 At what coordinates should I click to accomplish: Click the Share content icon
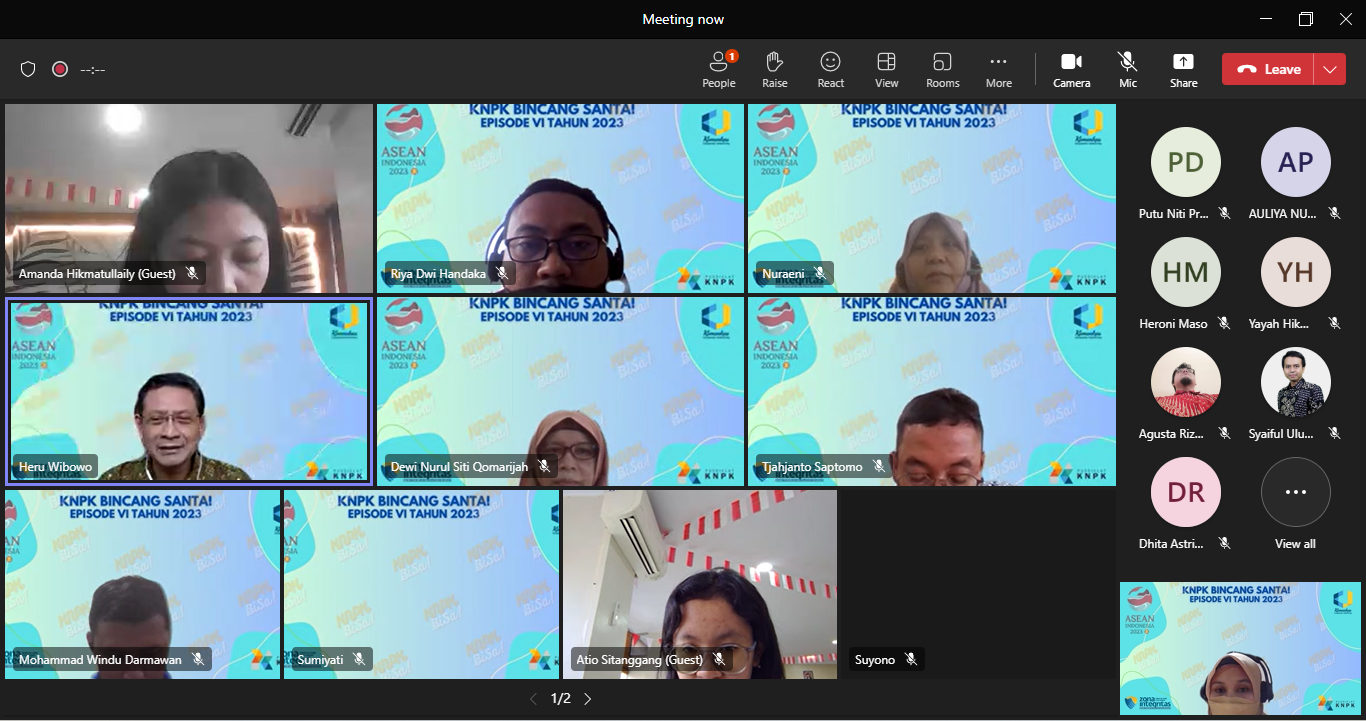coord(1183,69)
